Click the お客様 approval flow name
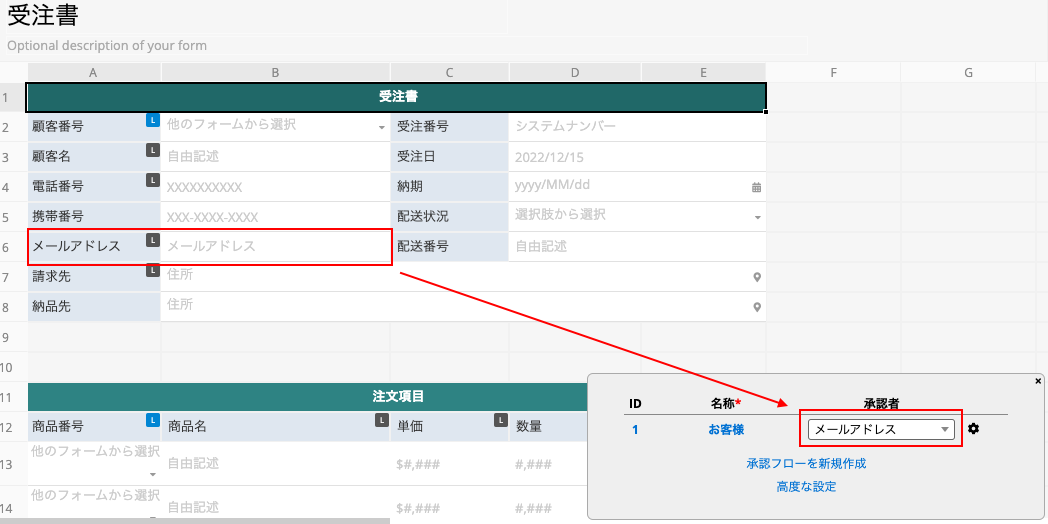This screenshot has width=1048, height=524. [725, 430]
